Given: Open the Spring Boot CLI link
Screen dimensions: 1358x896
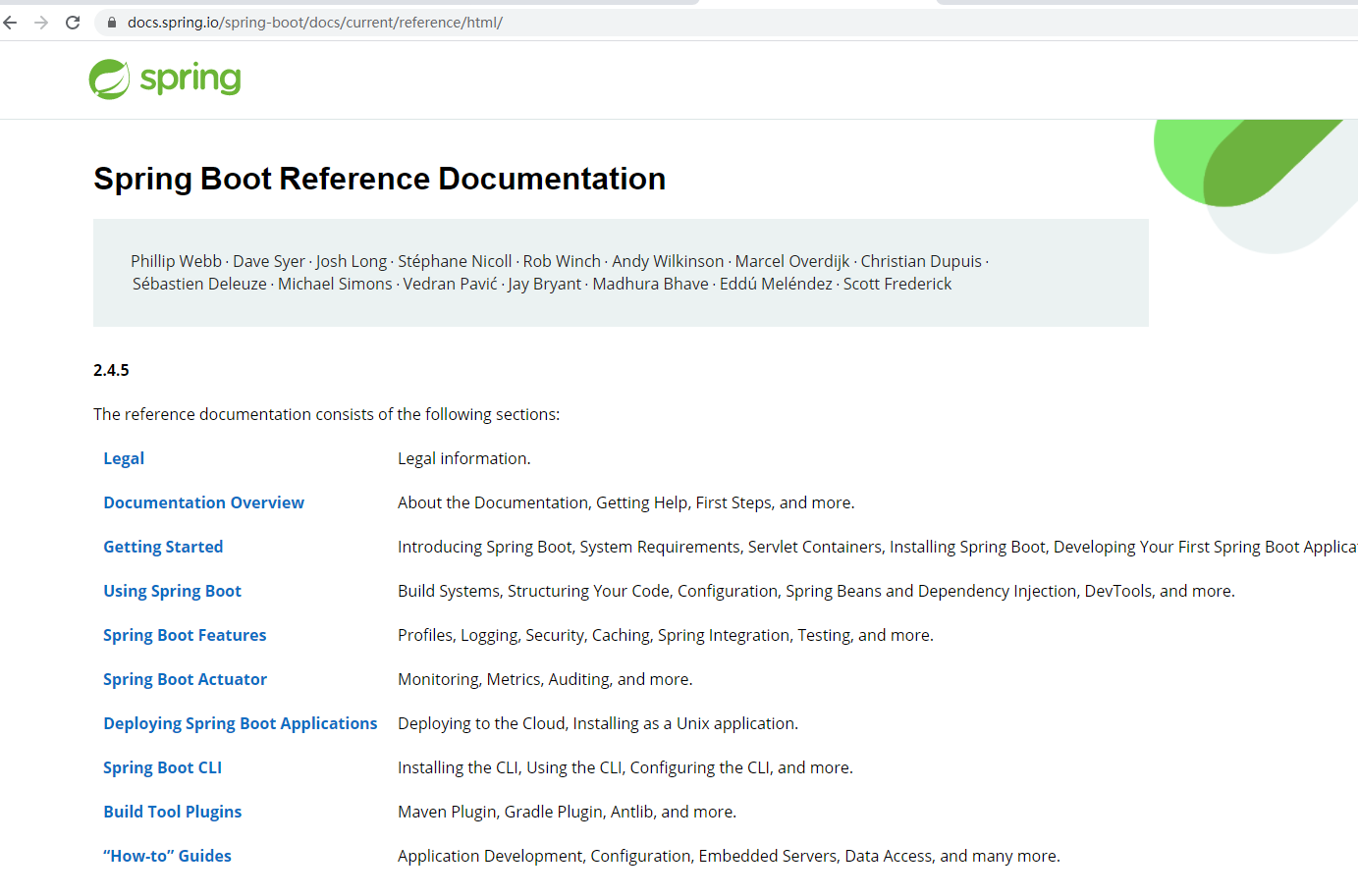Looking at the screenshot, I should (x=163, y=767).
